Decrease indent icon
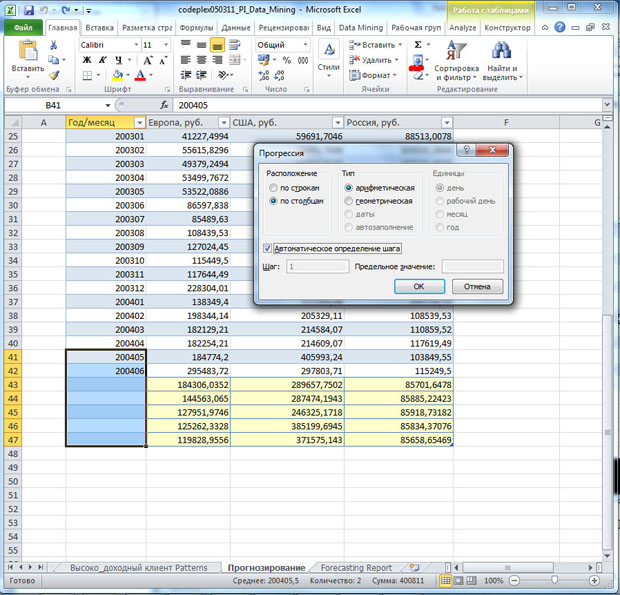 click(186, 75)
